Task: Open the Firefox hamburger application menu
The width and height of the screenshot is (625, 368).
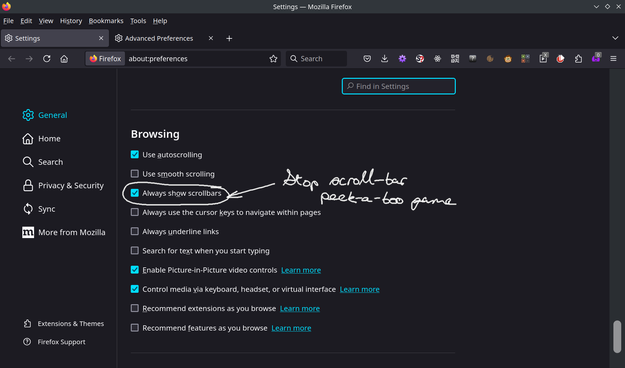Action: click(613, 59)
